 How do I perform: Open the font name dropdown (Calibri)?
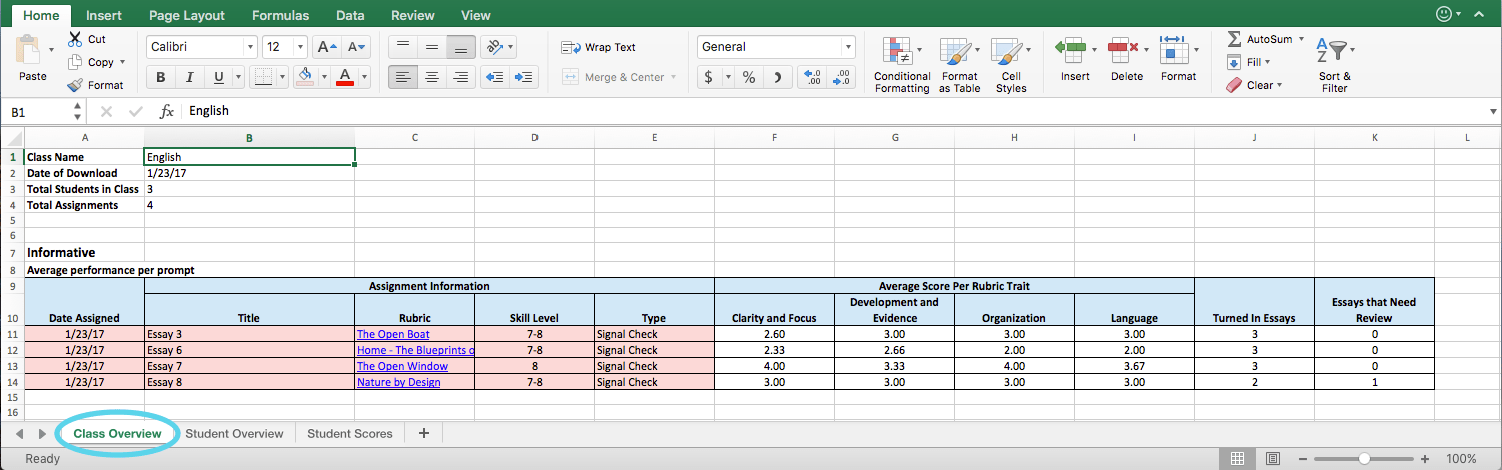(x=250, y=47)
